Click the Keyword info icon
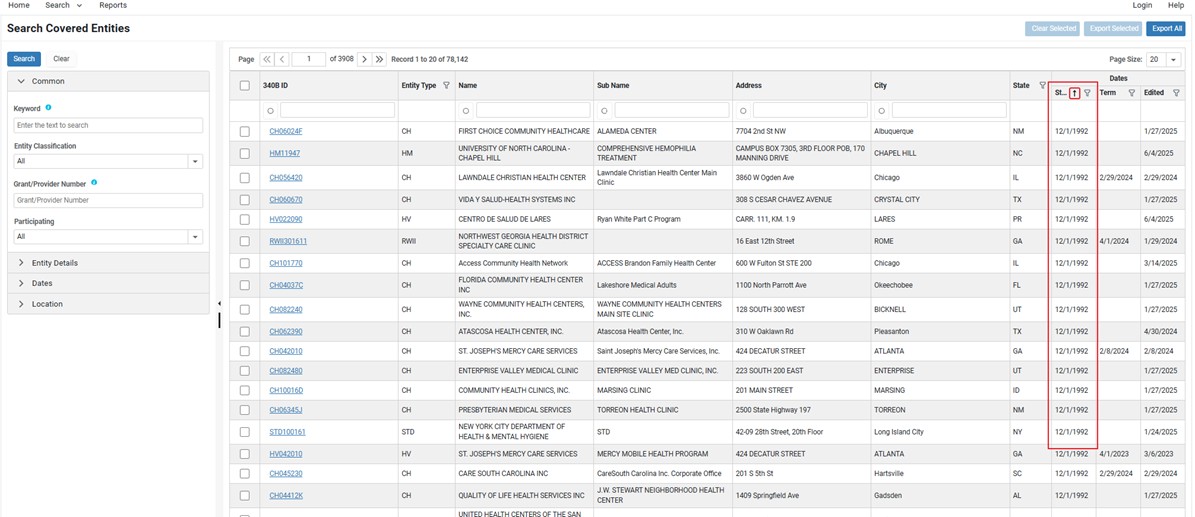The height and width of the screenshot is (517, 1195). pos(49,107)
